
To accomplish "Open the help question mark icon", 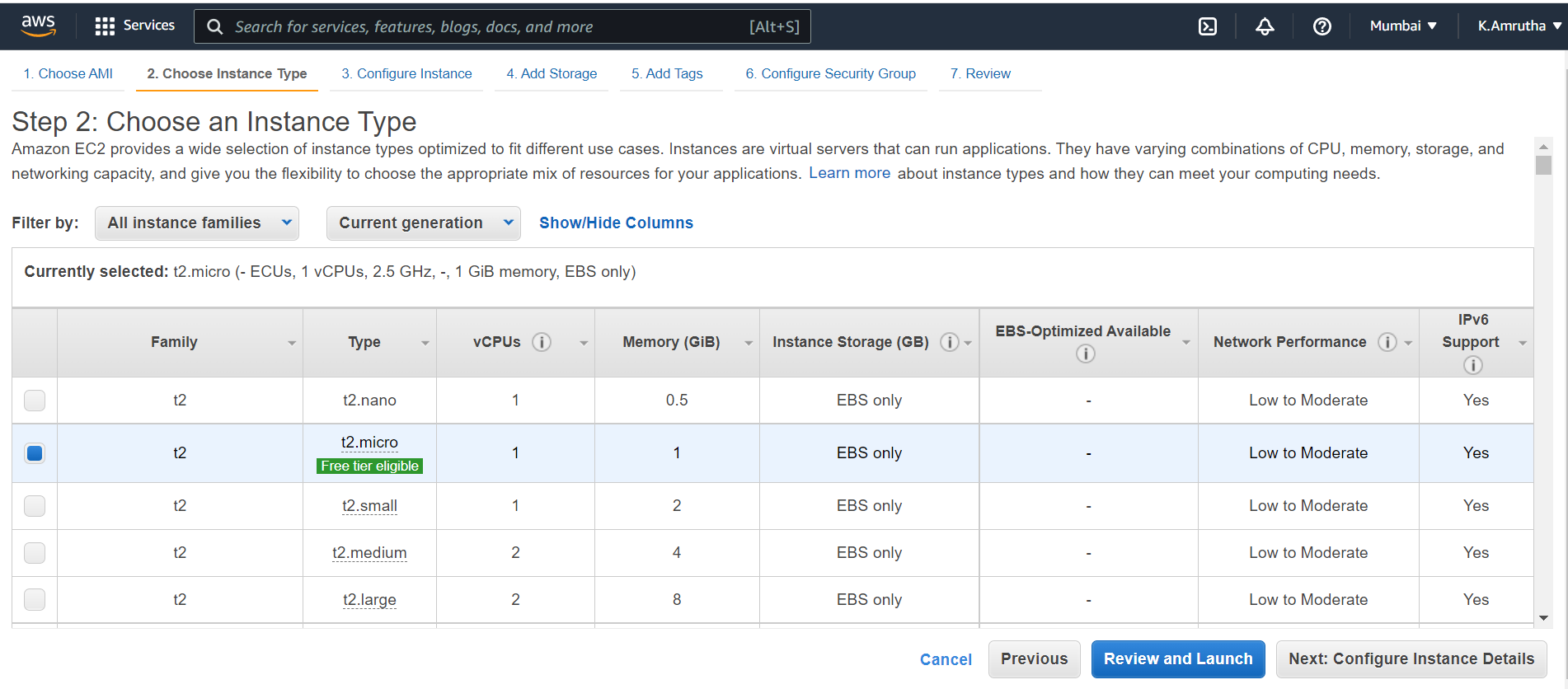I will (x=1322, y=26).
